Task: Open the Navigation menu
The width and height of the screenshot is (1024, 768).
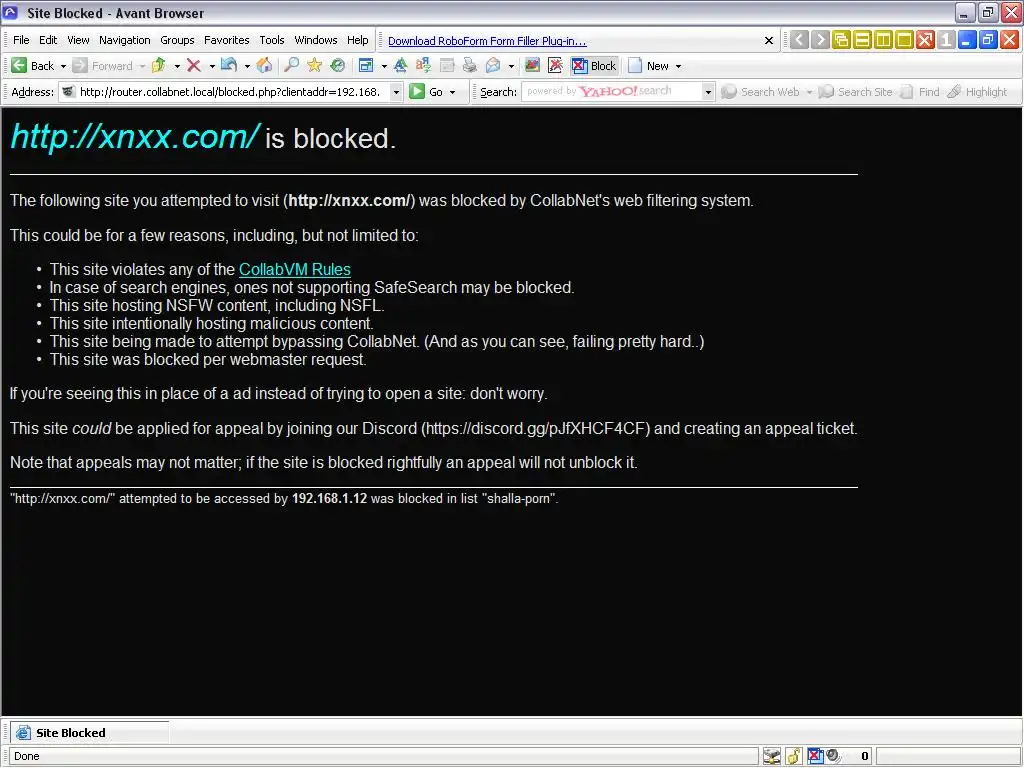Action: tap(125, 40)
